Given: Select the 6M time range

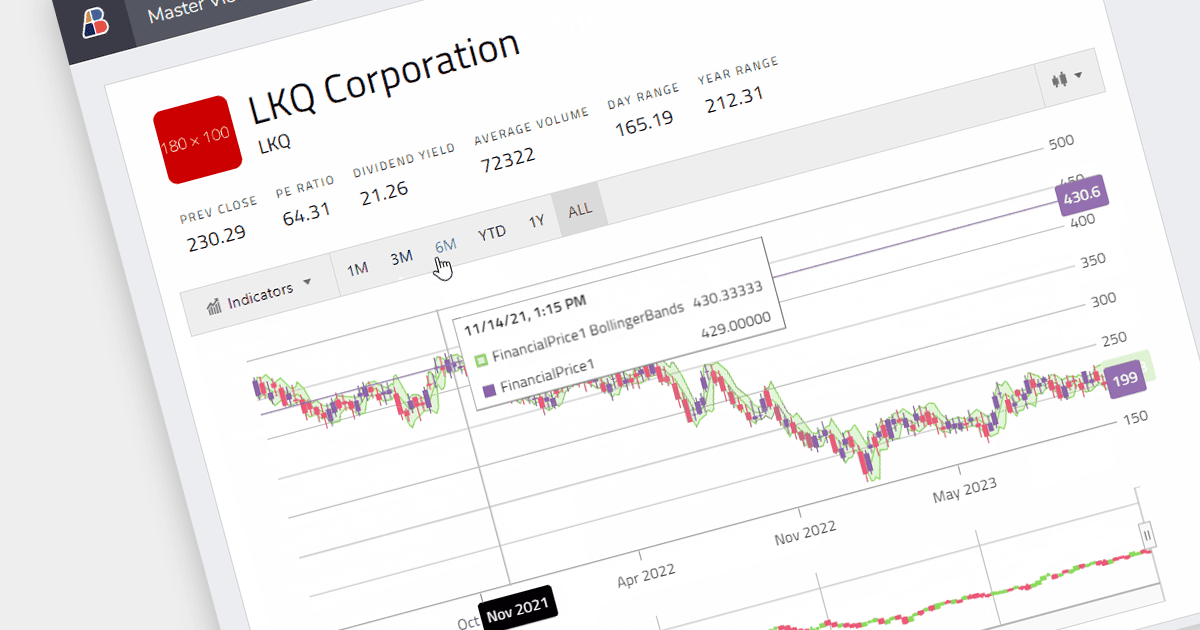Looking at the screenshot, I should 445,245.
